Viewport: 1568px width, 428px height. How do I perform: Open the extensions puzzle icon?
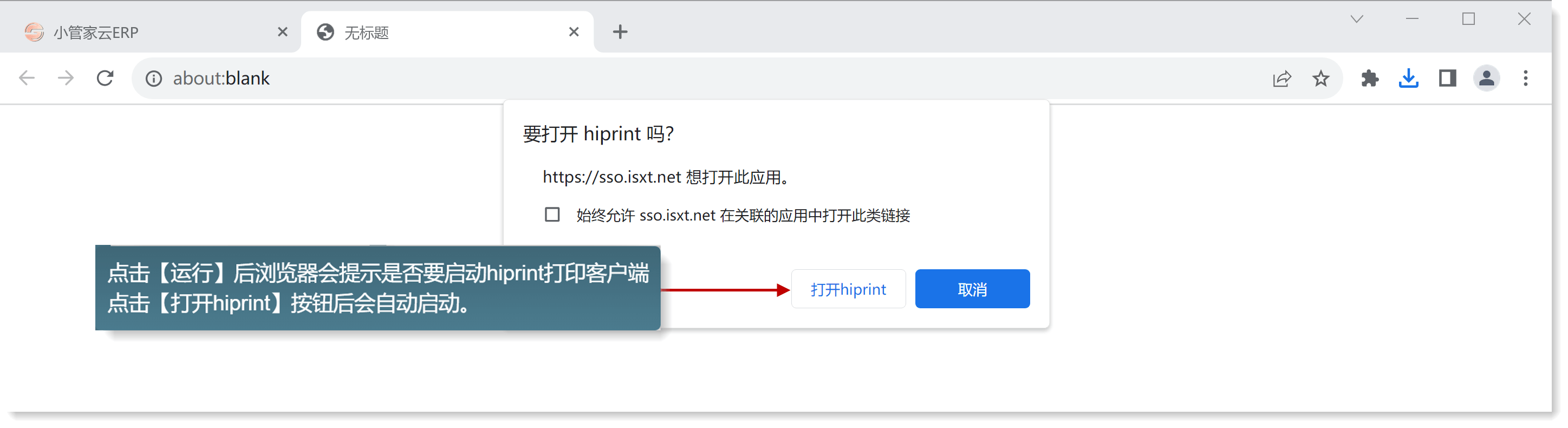click(x=1370, y=79)
